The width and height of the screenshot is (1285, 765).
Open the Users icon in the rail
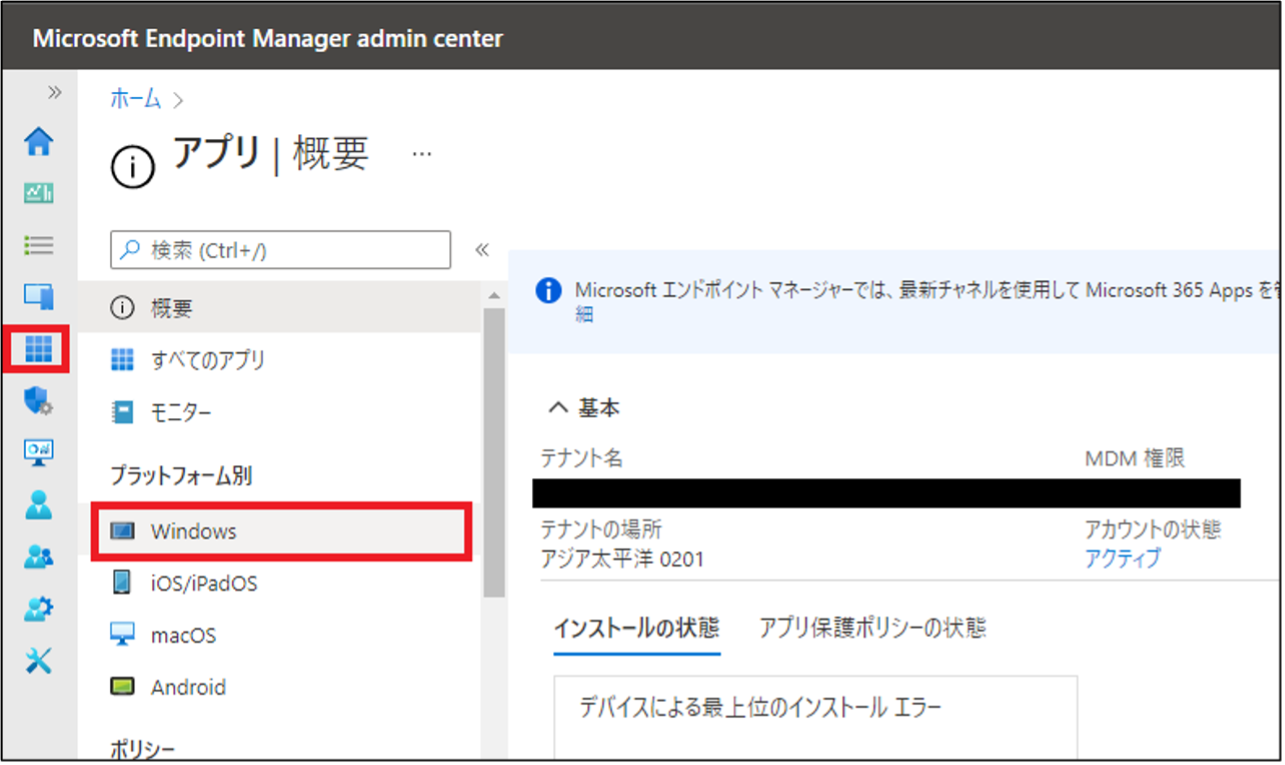tap(39, 505)
